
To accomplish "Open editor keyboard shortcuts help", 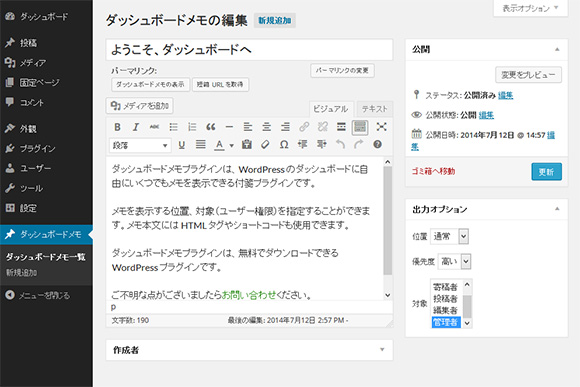I will tap(377, 144).
